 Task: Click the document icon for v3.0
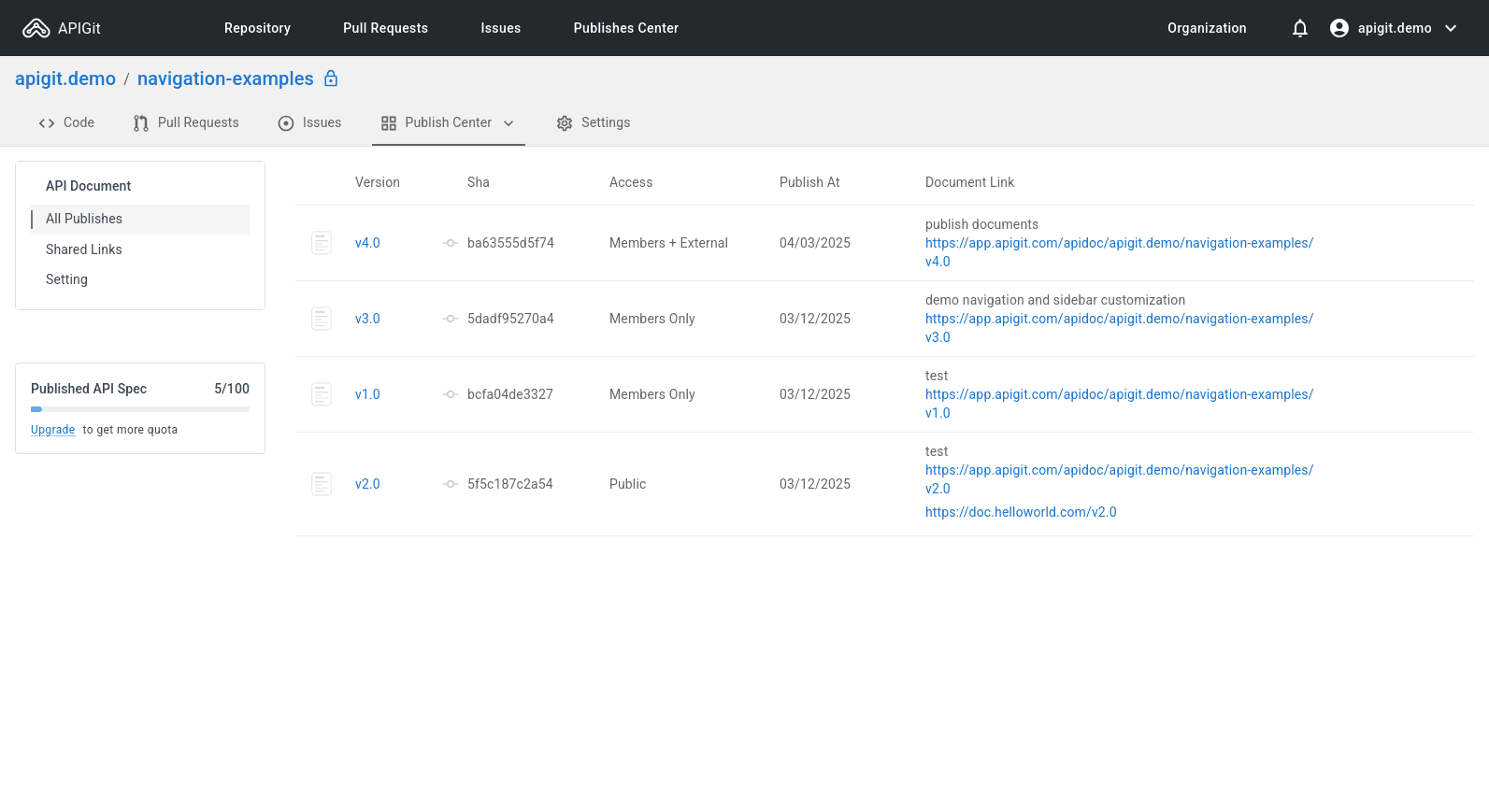pyautogui.click(x=322, y=319)
